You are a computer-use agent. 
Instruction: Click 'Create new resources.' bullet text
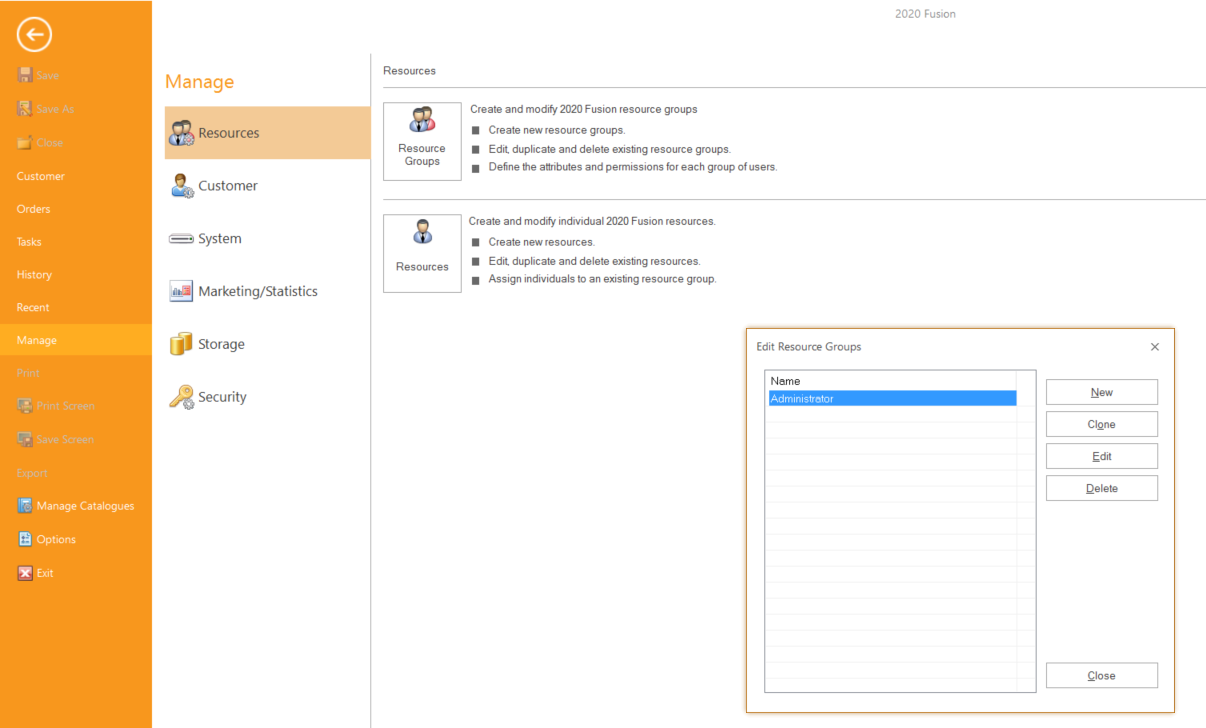(x=541, y=242)
